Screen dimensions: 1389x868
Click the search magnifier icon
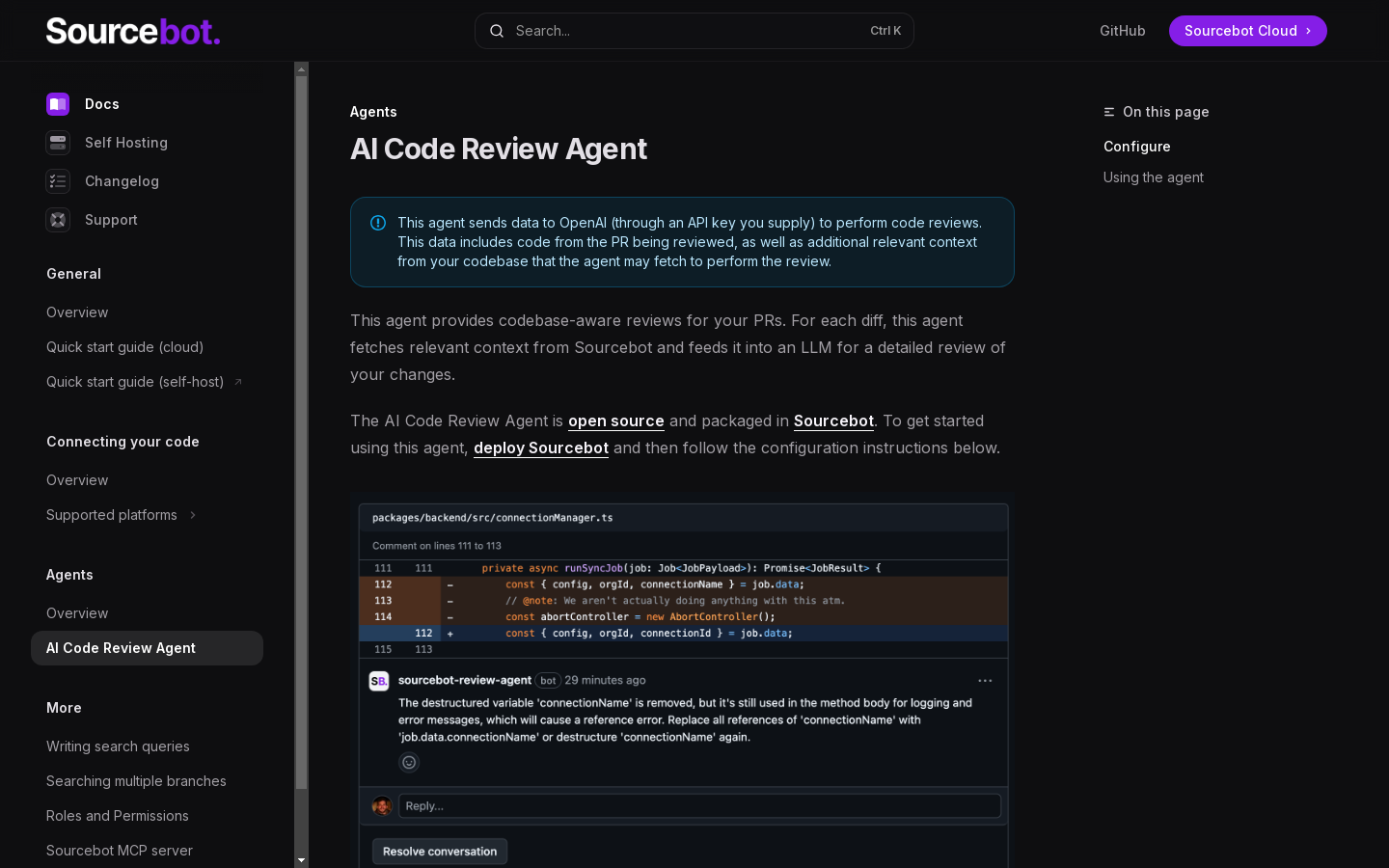click(497, 31)
